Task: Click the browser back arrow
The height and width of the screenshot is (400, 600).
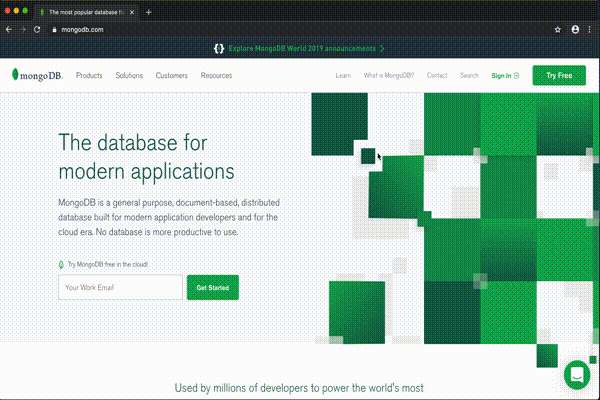Action: pos(9,29)
